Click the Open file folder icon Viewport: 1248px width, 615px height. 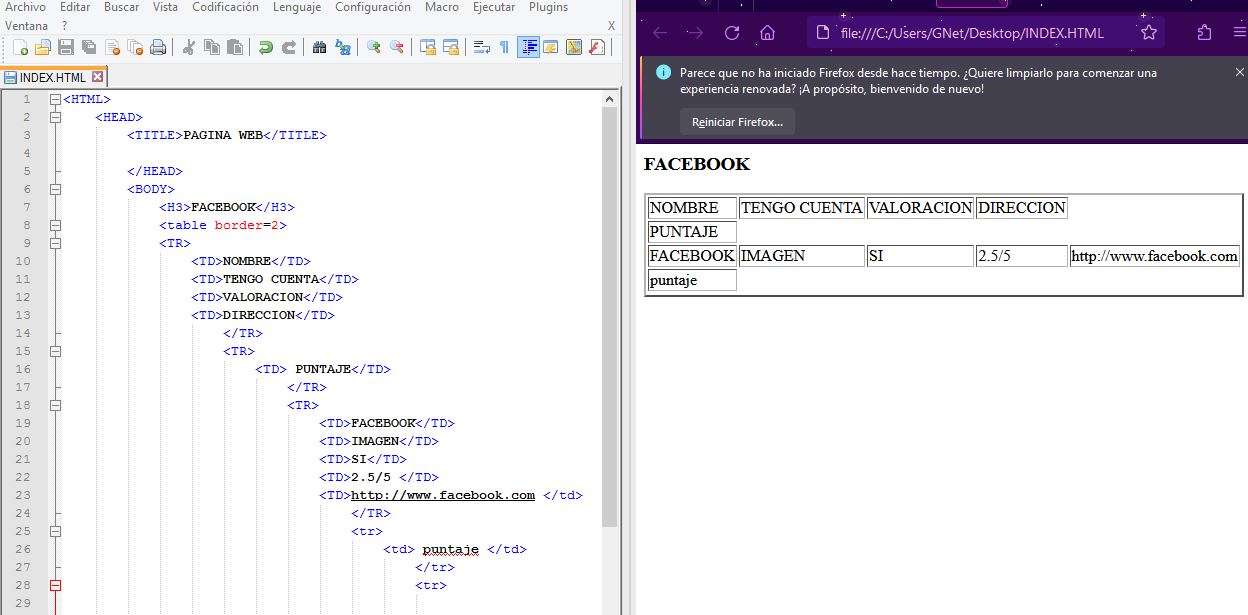pyautogui.click(x=42, y=47)
